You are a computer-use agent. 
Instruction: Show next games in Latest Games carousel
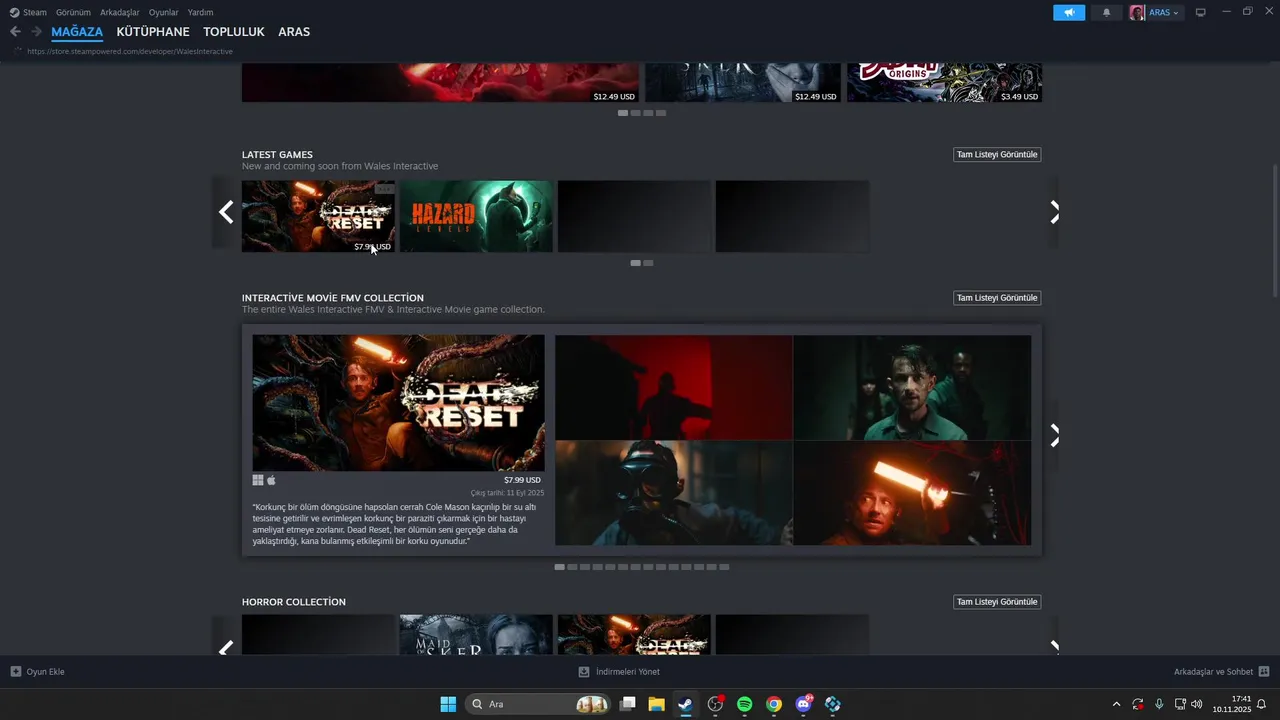[x=1054, y=212]
